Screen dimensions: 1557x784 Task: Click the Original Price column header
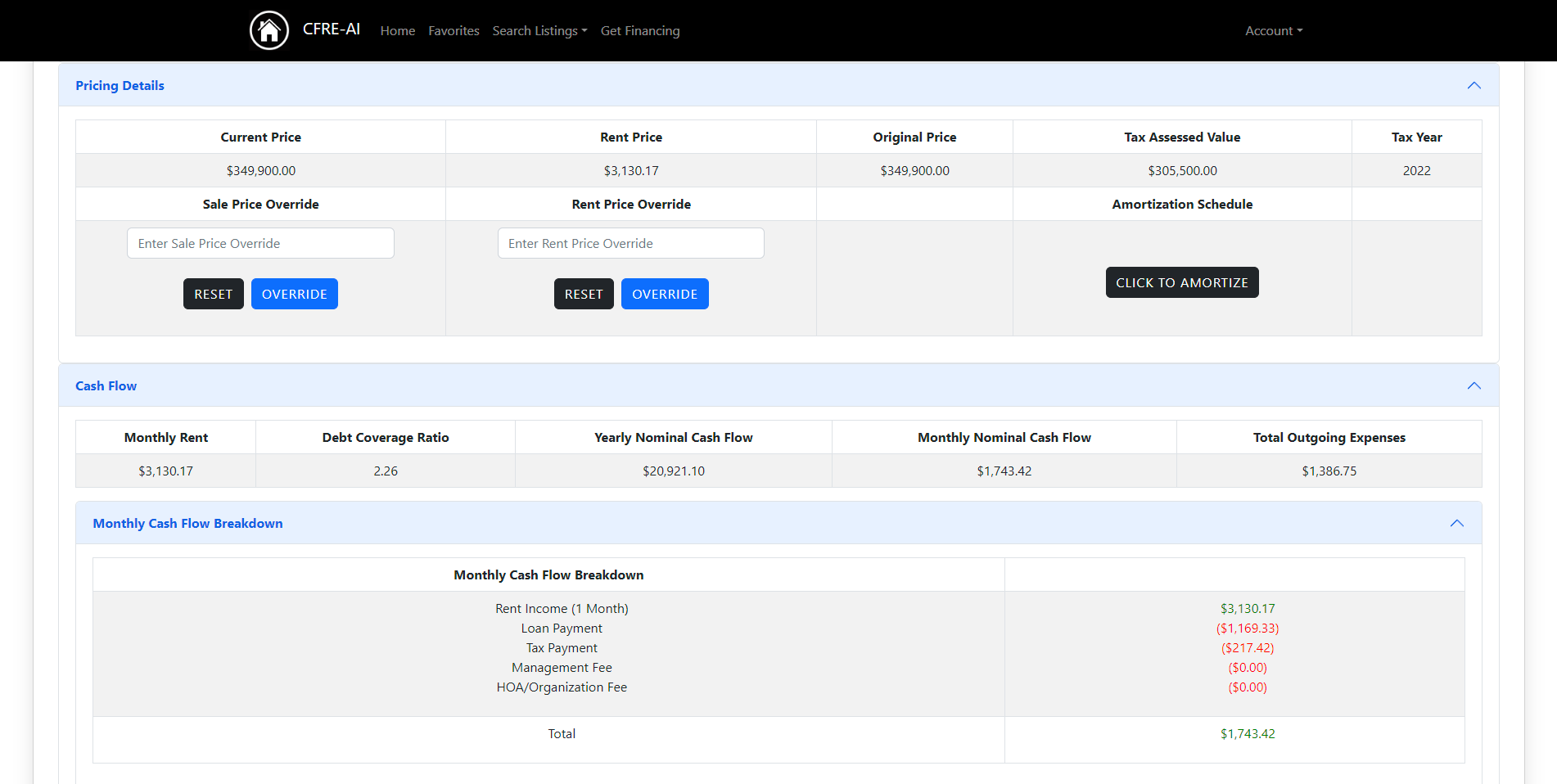[914, 137]
